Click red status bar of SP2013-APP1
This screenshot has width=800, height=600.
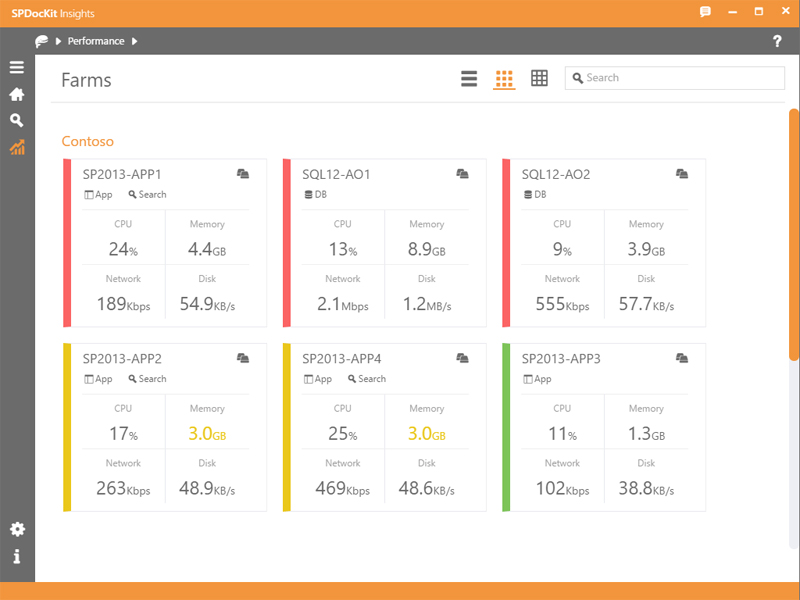(67, 243)
